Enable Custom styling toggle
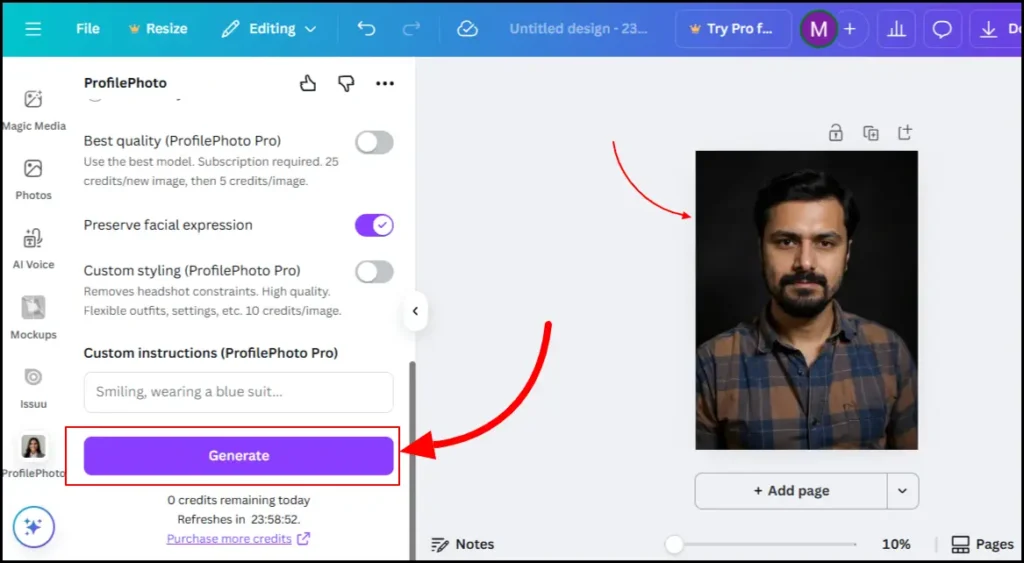This screenshot has width=1024, height=563. coord(374,272)
